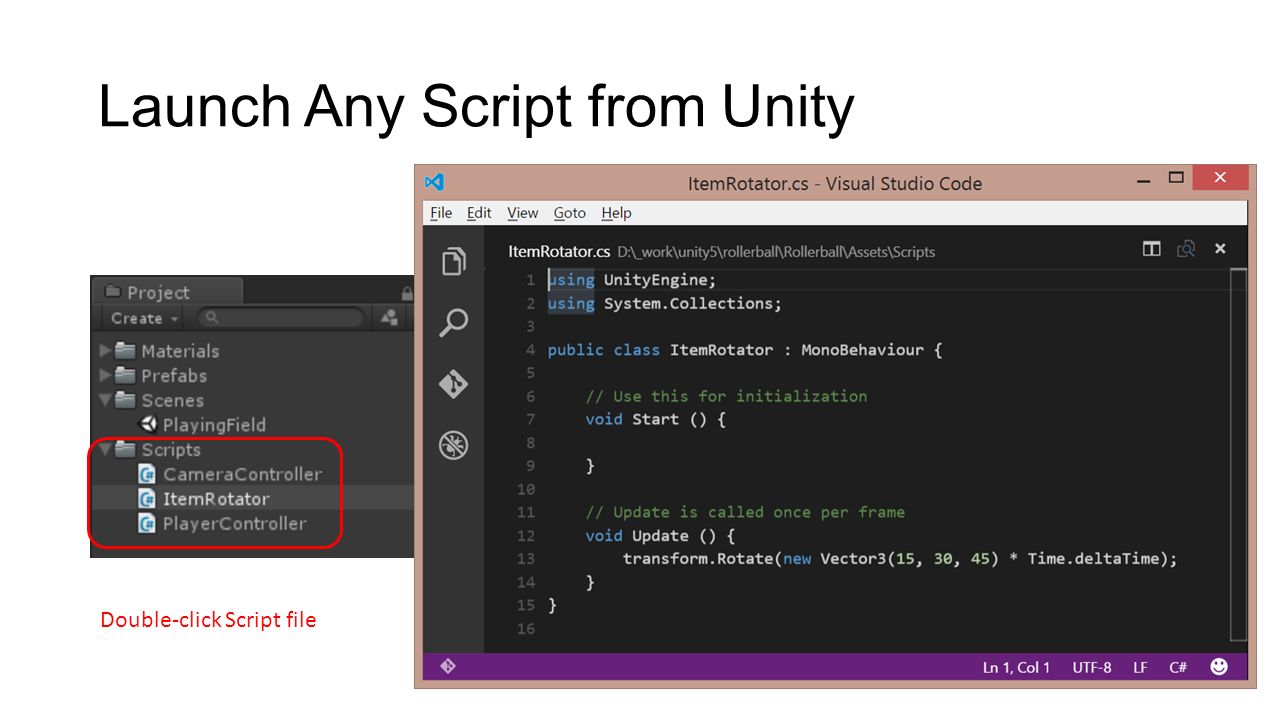Expand the Materials folder
Viewport: 1280px width, 720px height.
pos(106,351)
